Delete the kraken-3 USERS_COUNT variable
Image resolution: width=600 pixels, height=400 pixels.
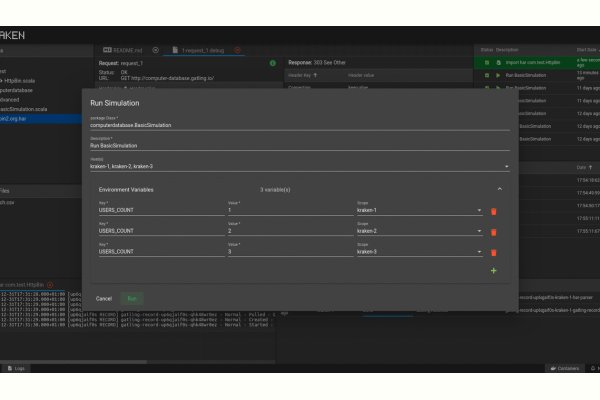coord(493,252)
